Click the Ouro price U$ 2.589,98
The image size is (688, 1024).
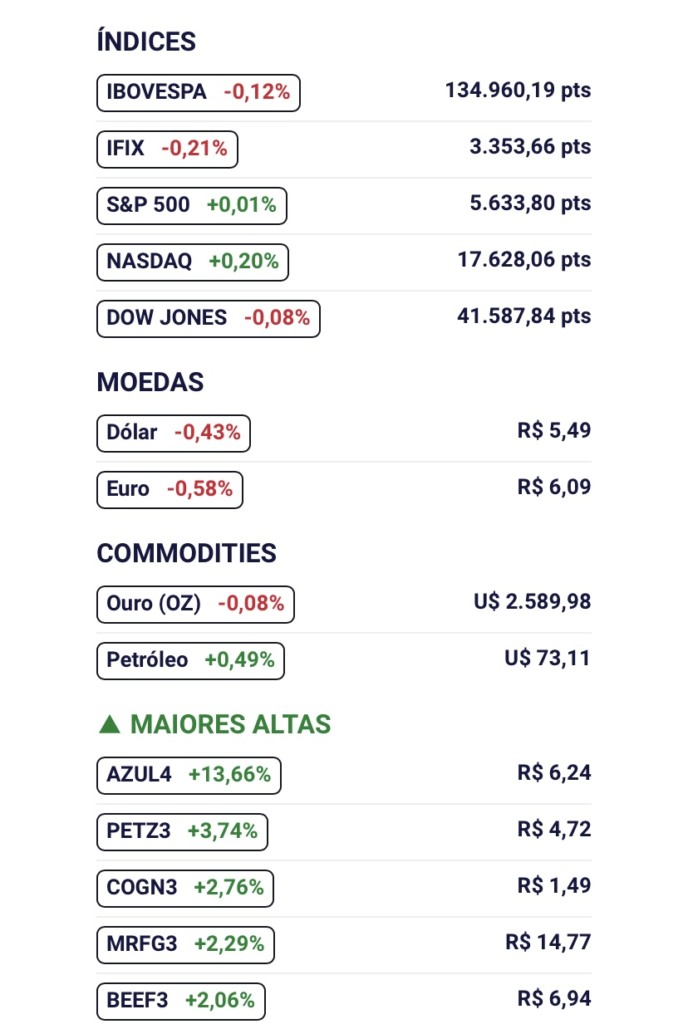click(x=532, y=602)
